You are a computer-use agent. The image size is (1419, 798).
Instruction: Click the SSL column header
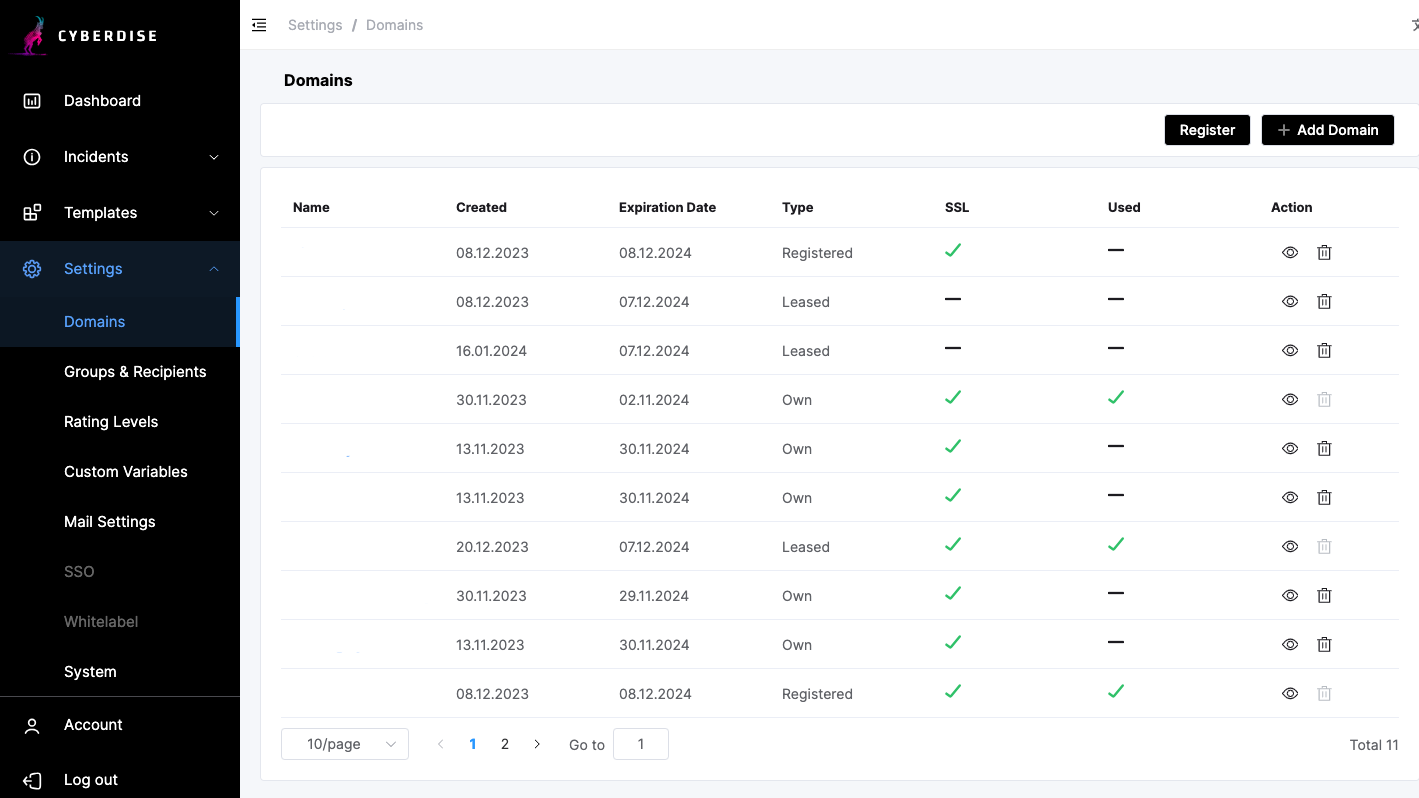click(x=957, y=208)
